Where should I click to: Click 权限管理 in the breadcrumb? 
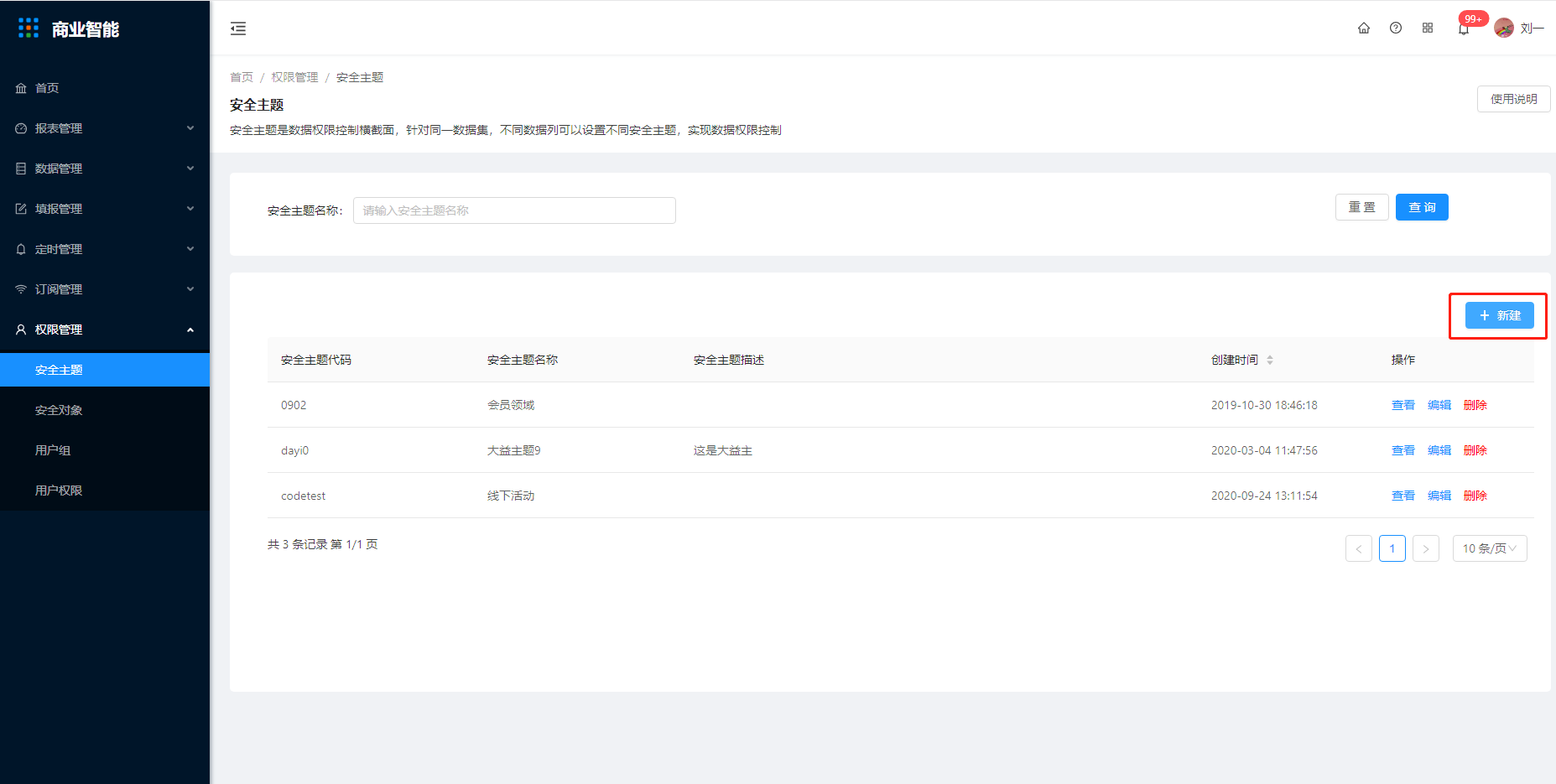click(294, 77)
